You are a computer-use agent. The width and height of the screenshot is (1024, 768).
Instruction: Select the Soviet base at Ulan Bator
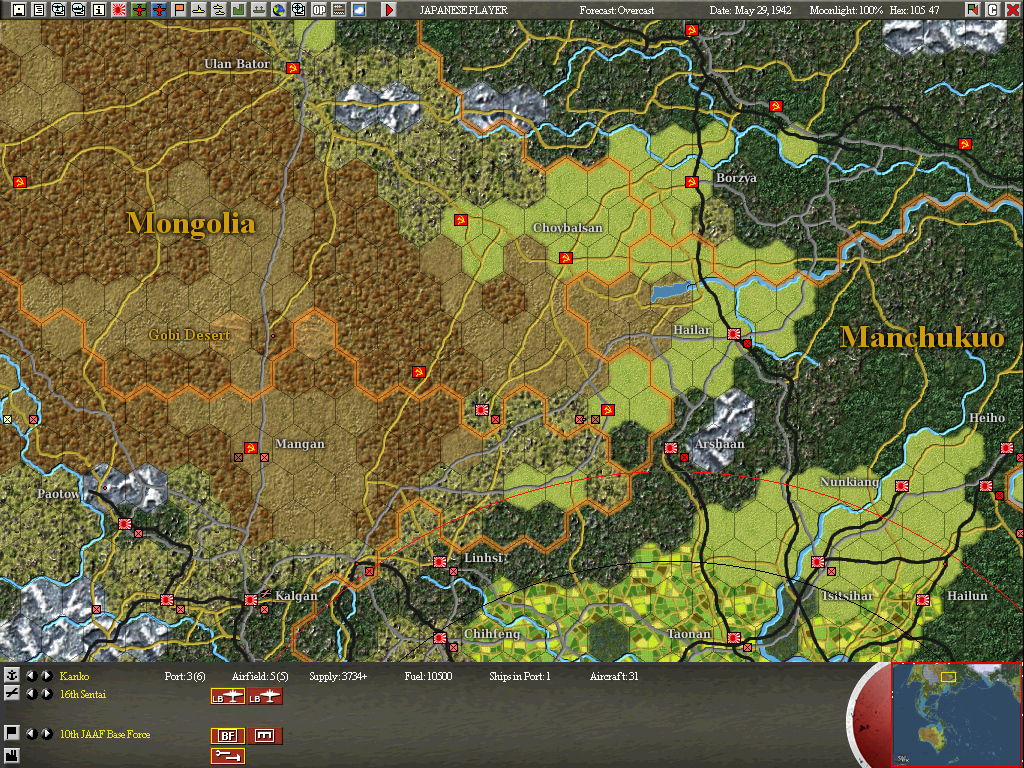click(293, 68)
